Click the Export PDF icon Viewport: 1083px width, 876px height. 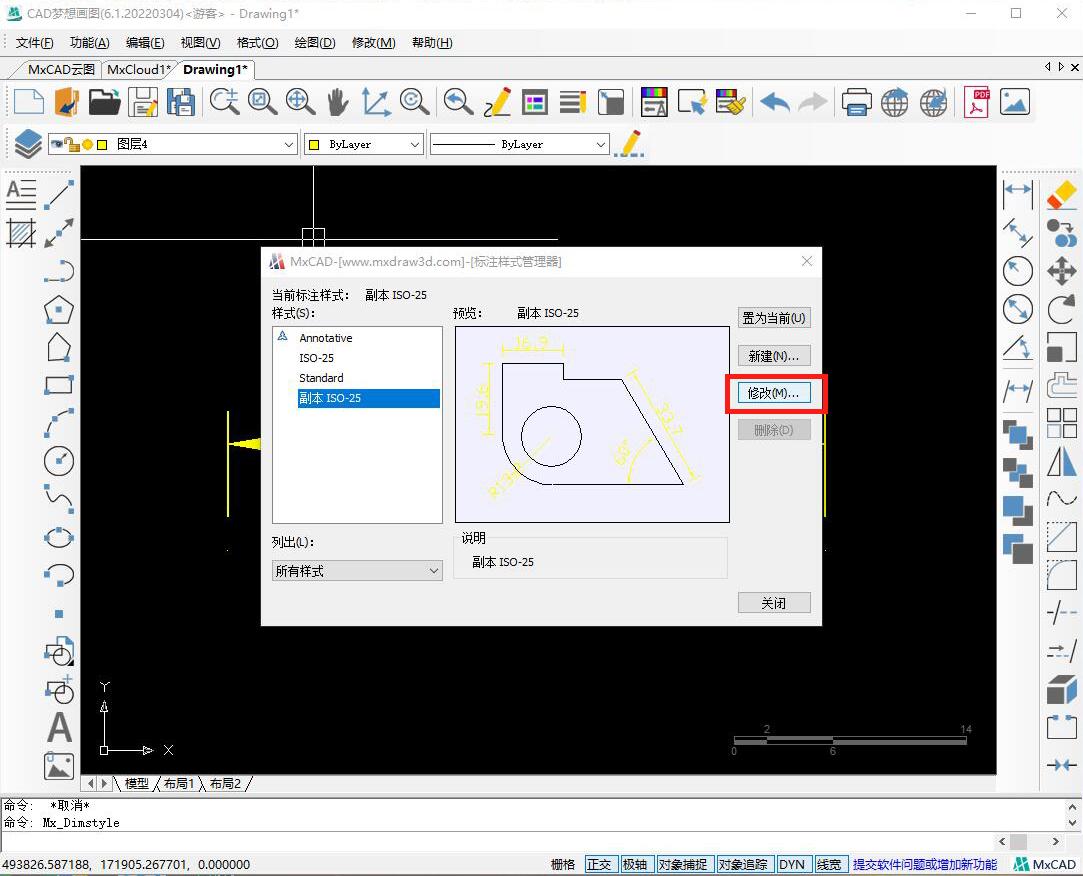pos(976,102)
